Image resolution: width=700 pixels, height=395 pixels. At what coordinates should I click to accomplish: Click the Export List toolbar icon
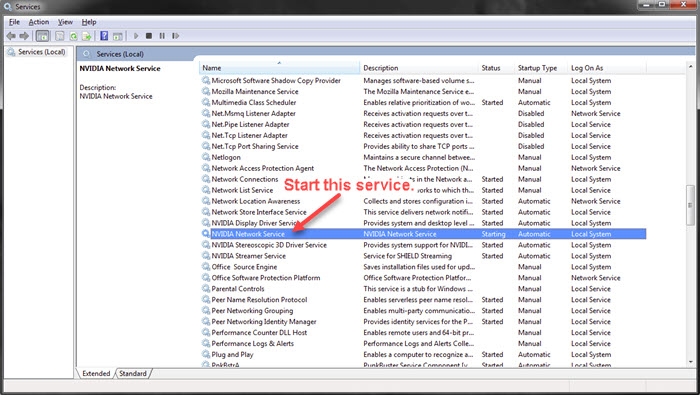click(x=87, y=36)
